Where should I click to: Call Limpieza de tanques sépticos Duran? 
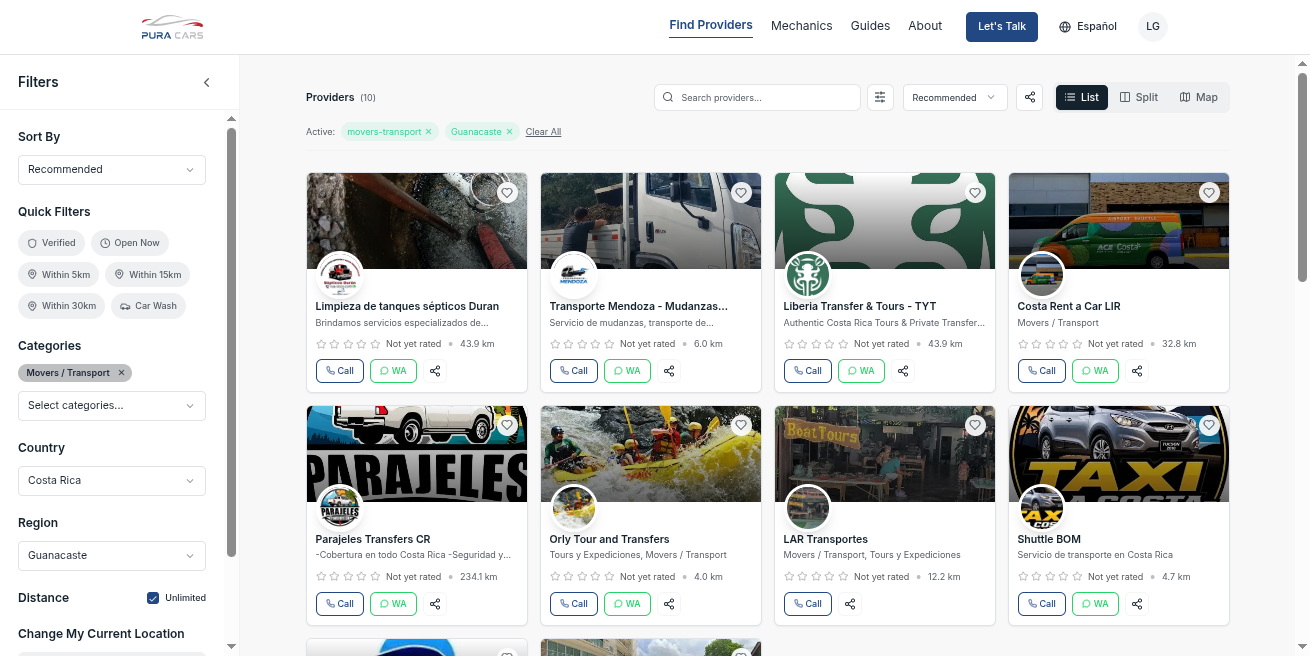340,371
